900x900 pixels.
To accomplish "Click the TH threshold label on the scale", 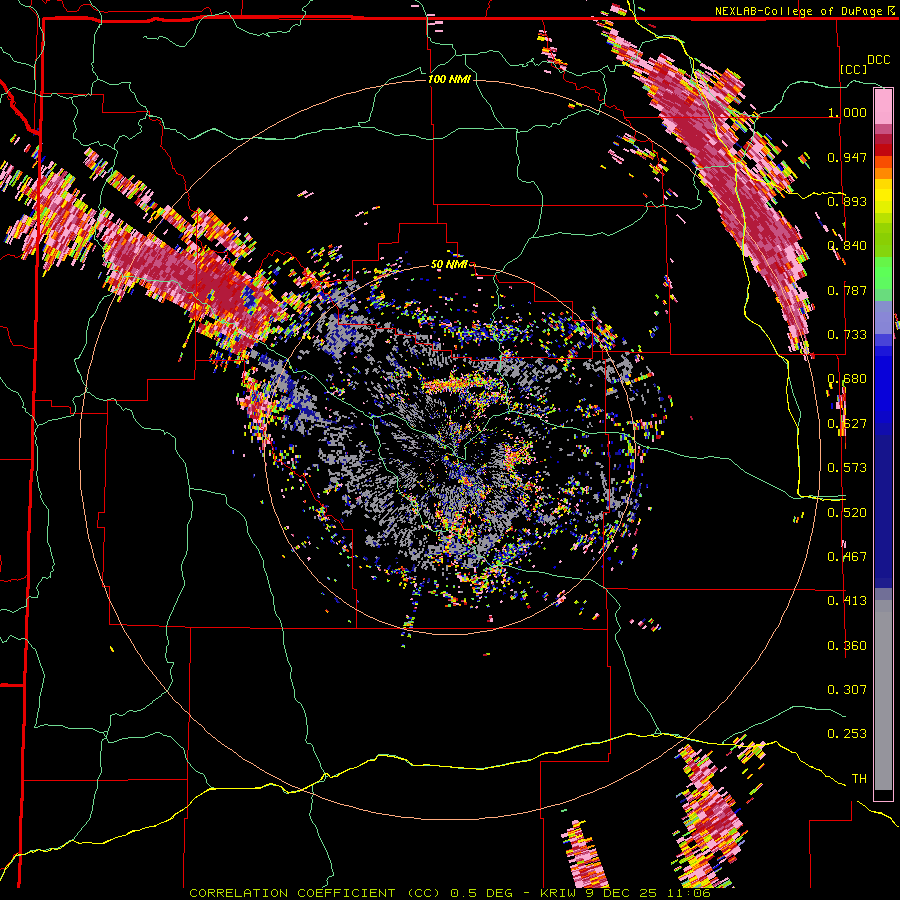I will [859, 779].
